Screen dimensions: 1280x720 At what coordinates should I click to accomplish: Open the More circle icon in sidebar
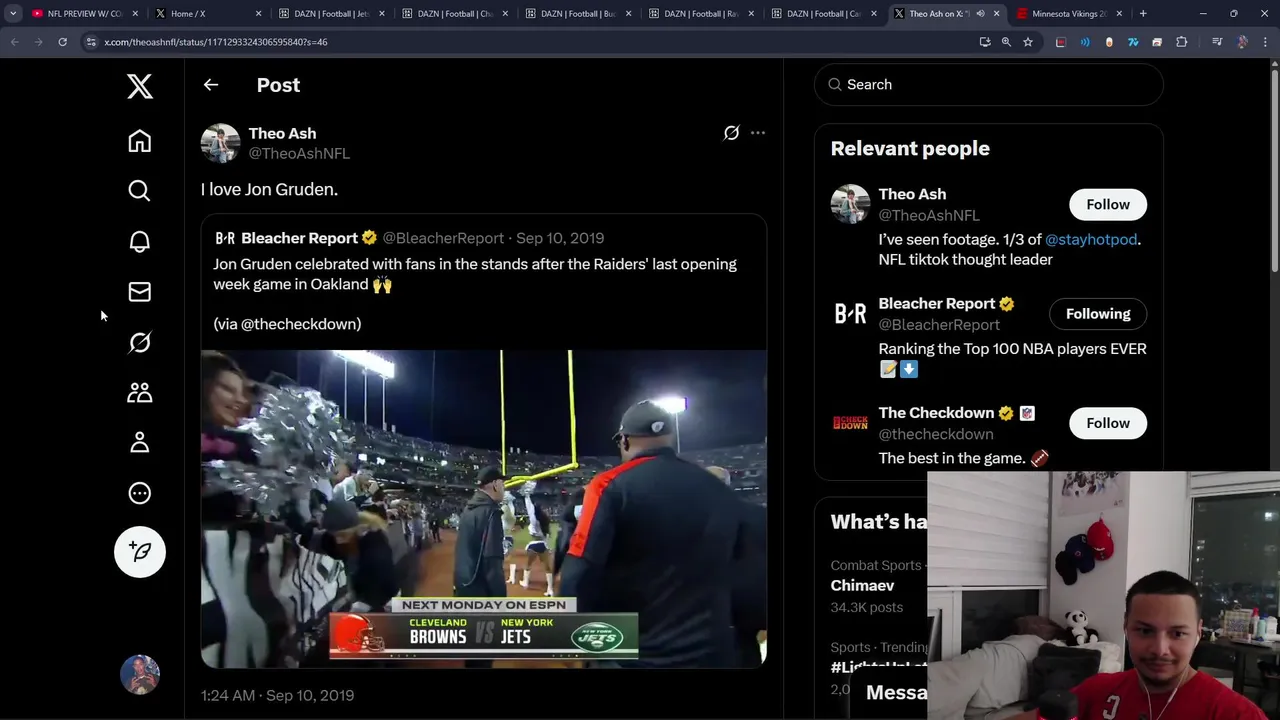(x=140, y=493)
